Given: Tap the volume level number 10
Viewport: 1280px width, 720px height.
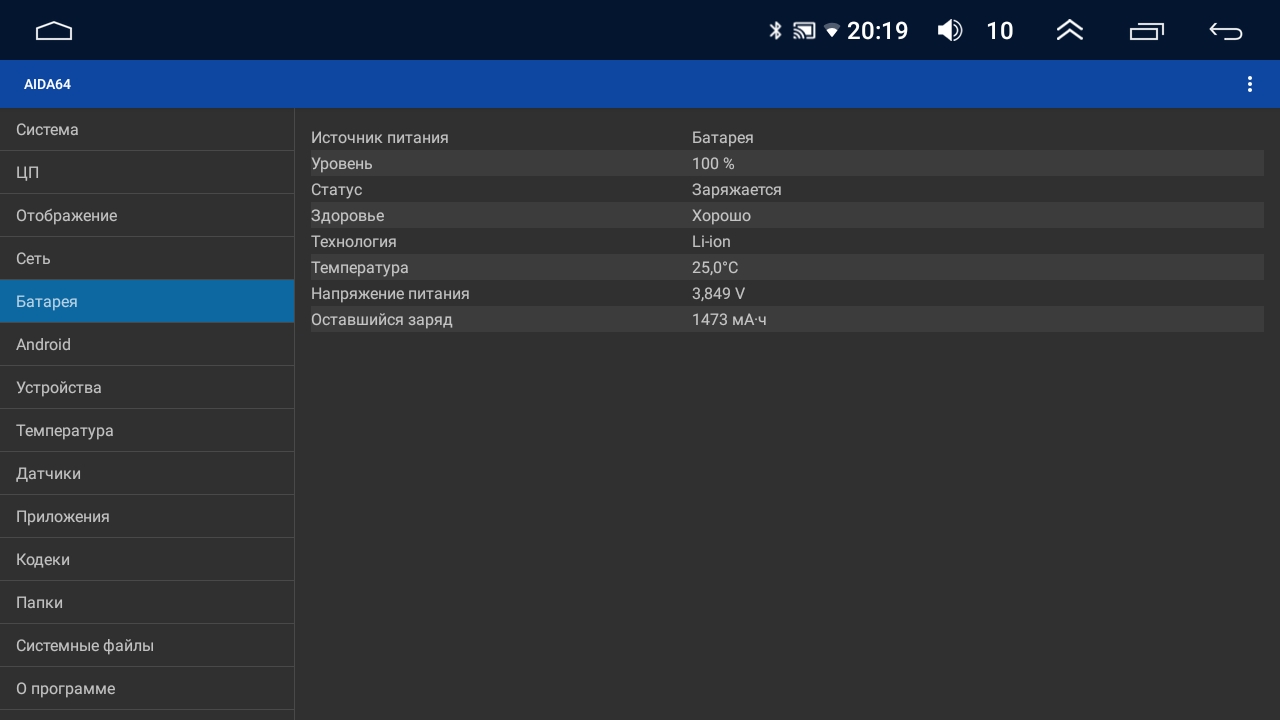Looking at the screenshot, I should [x=1000, y=31].
